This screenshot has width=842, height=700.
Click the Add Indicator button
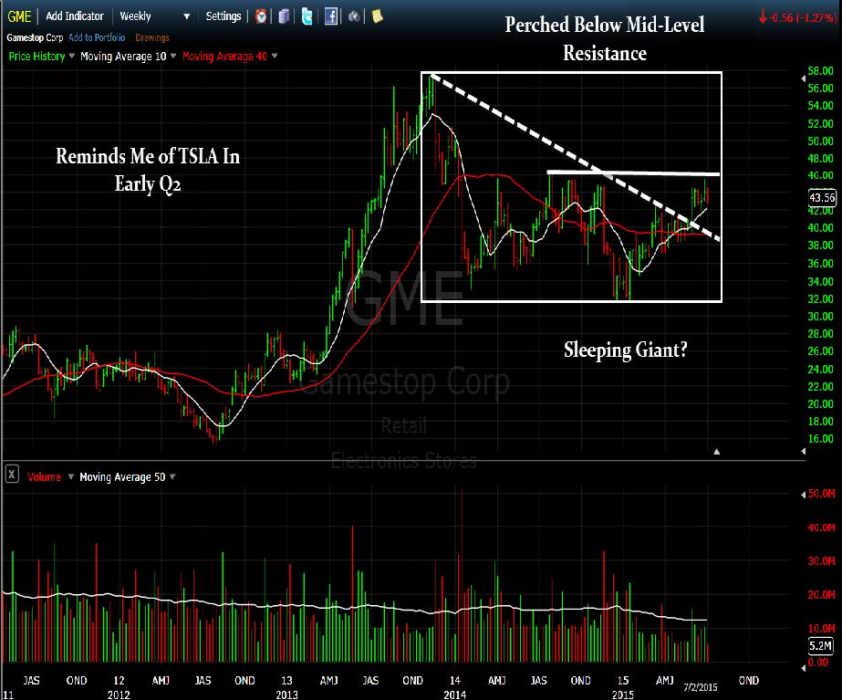(x=75, y=16)
